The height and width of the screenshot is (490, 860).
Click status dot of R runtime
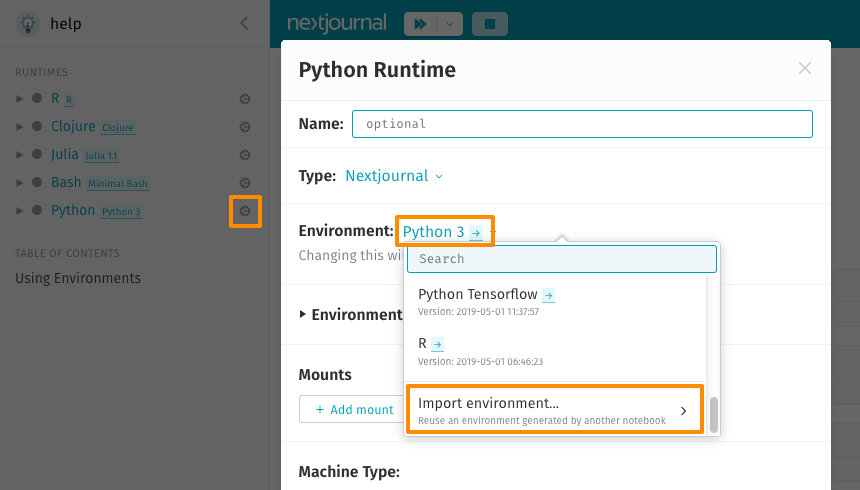[x=37, y=98]
